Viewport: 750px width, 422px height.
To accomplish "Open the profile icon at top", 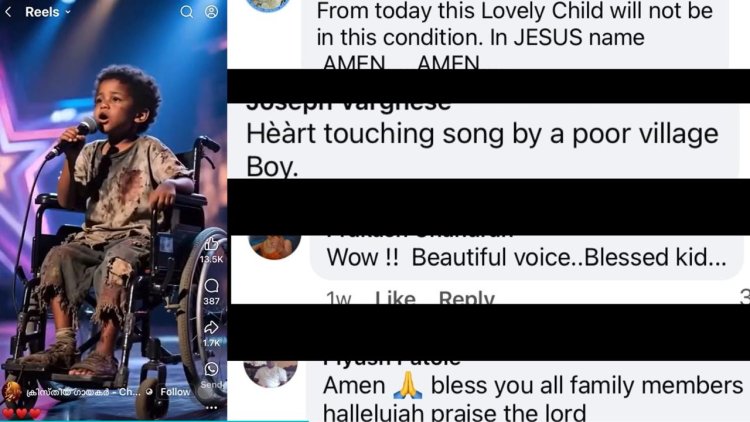I will pos(211,11).
